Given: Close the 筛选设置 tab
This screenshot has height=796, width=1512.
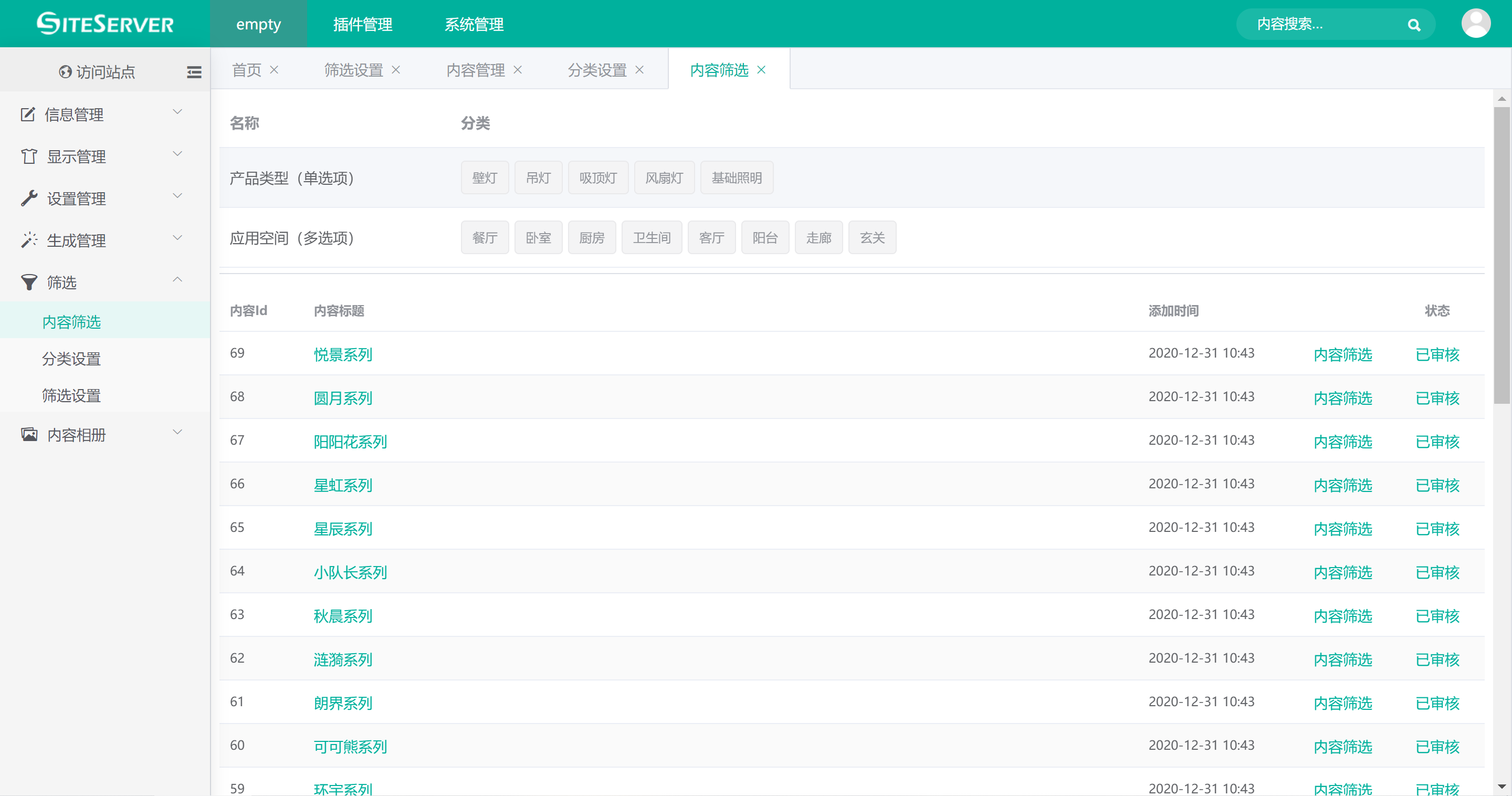Looking at the screenshot, I should click(396, 70).
